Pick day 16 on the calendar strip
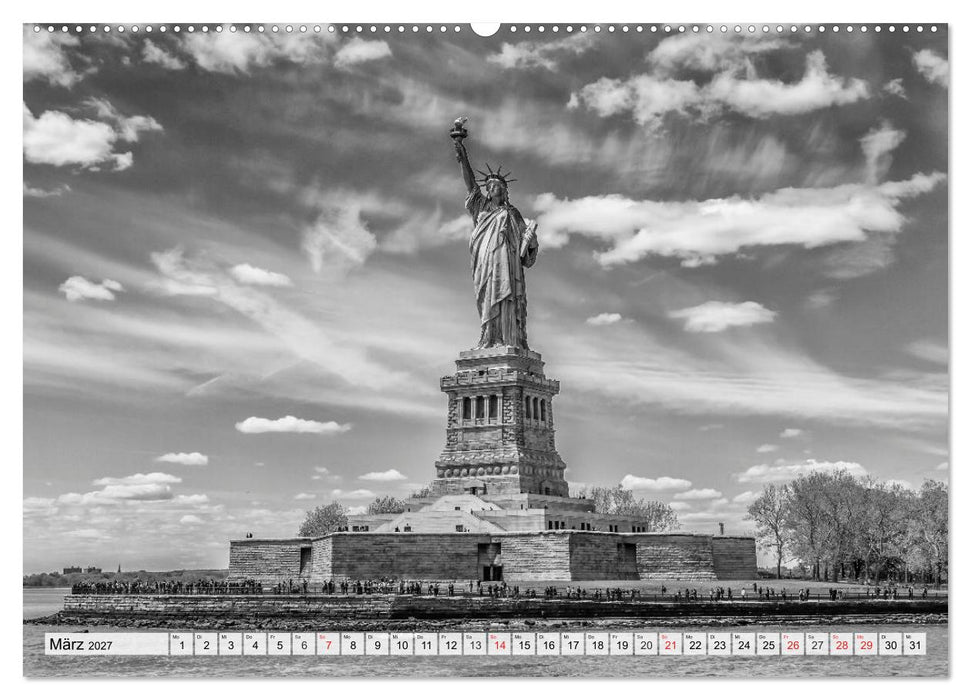 [x=549, y=644]
